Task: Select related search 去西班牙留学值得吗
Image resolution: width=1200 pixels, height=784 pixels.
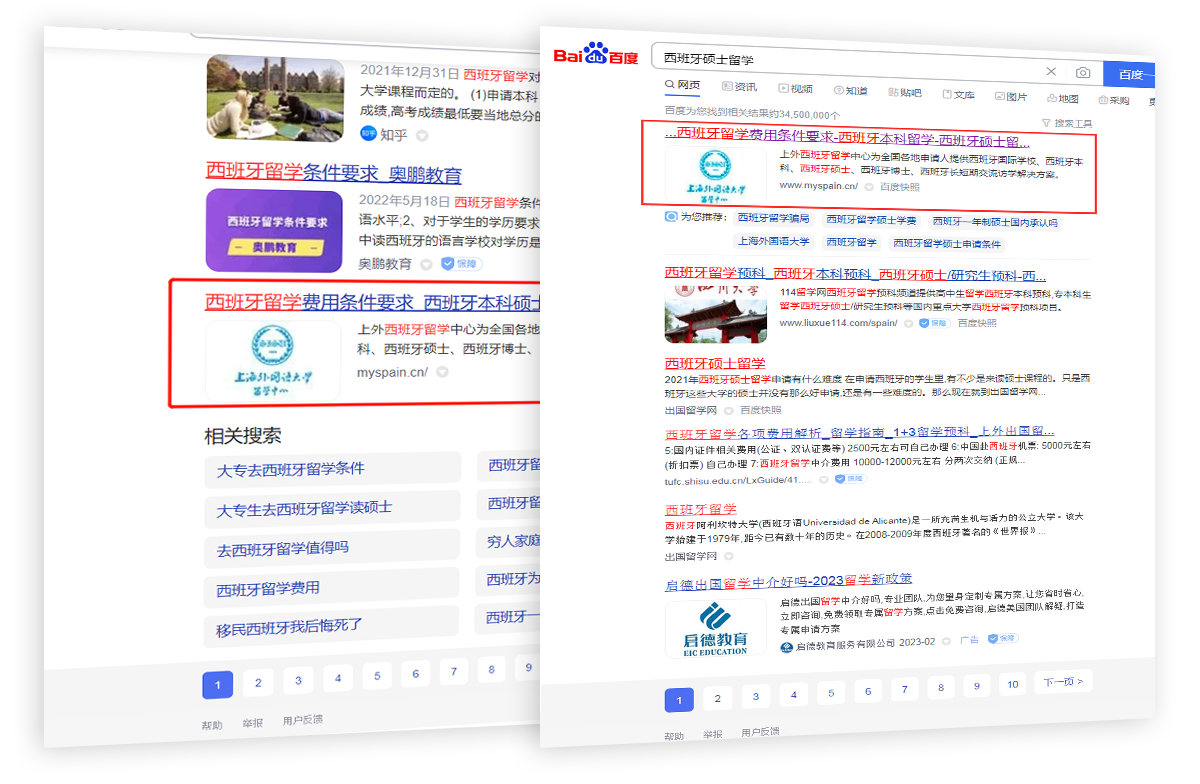Action: point(283,549)
